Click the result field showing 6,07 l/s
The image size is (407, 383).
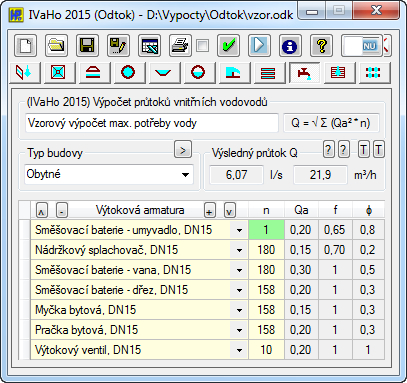pos(236,175)
